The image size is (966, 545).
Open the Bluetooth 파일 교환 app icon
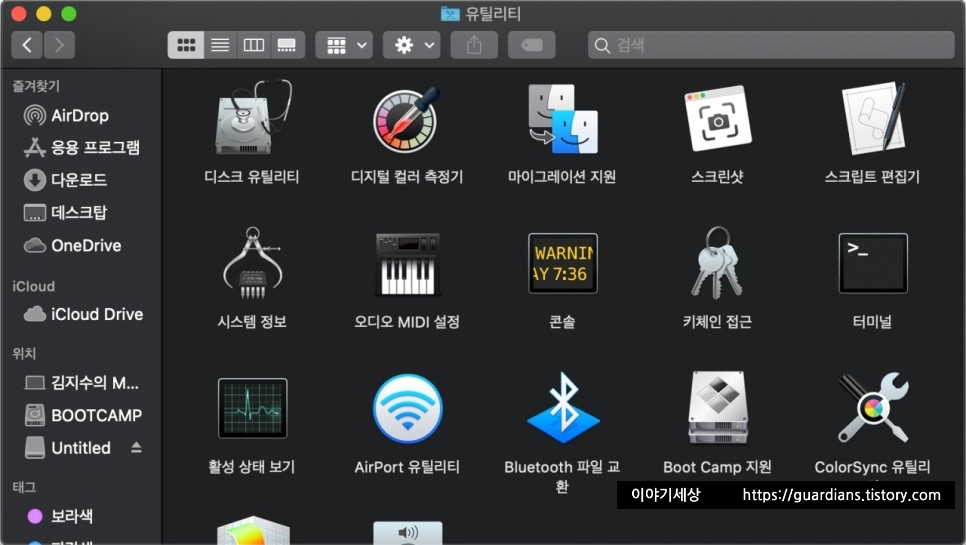tap(562, 408)
